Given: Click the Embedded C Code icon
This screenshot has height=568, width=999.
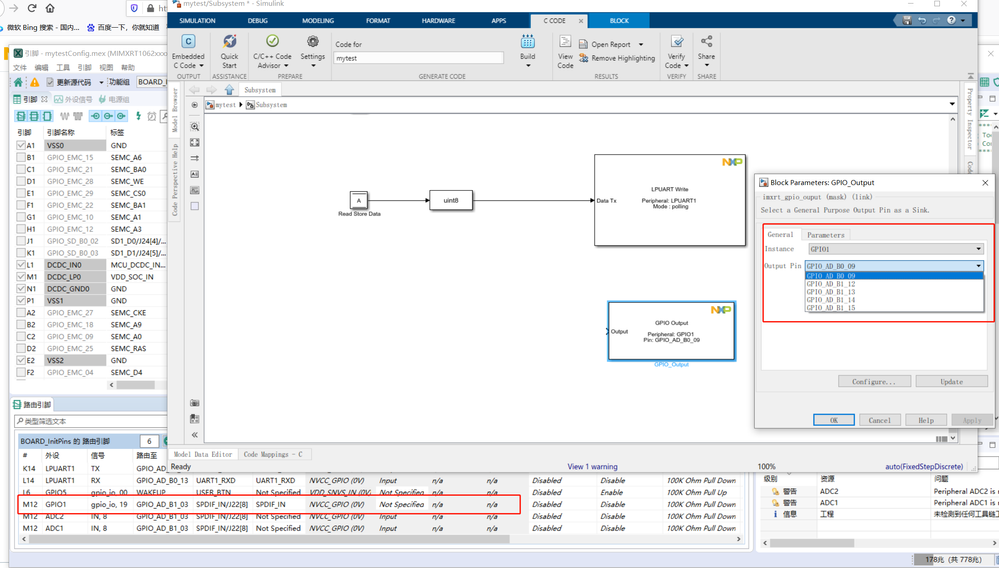Looking at the screenshot, I should [188, 42].
